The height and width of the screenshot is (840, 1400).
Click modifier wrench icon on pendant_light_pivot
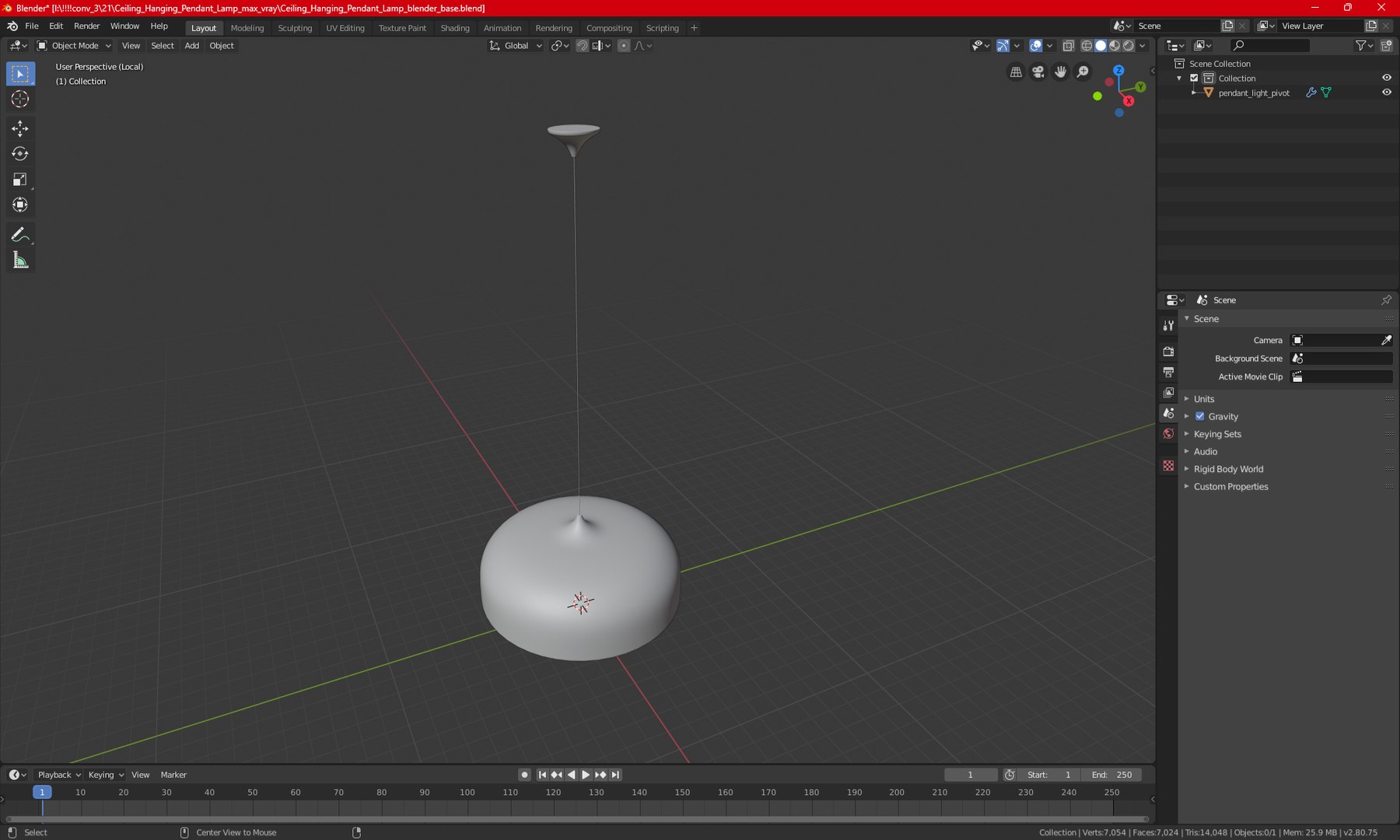coord(1311,93)
